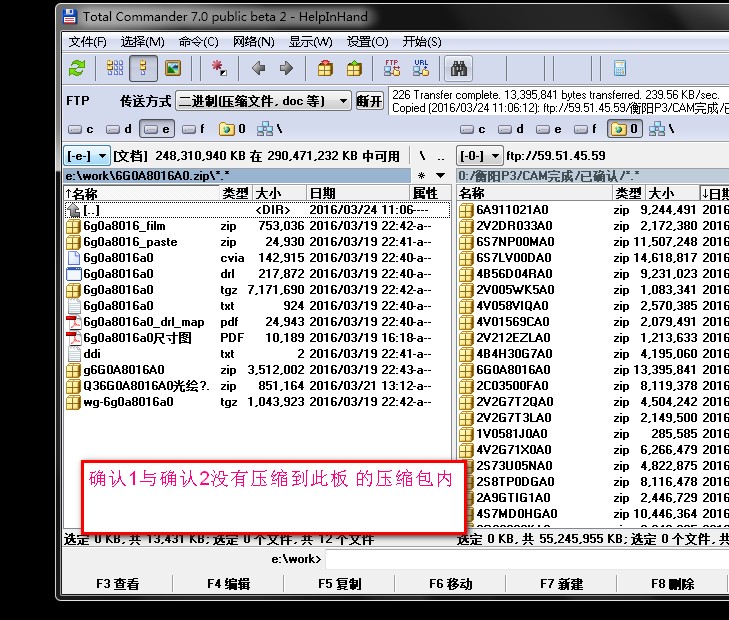Switch to brief file view icon

click(x=115, y=68)
